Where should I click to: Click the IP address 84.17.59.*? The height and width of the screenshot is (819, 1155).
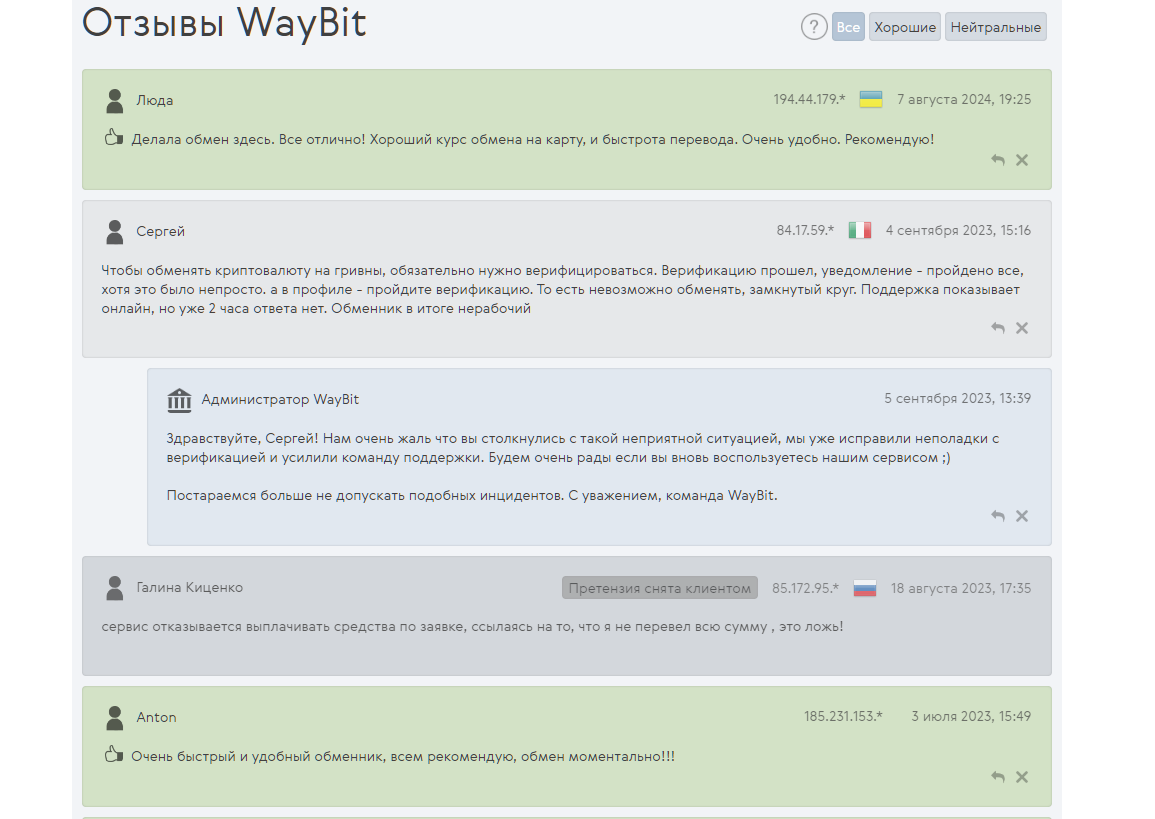coord(805,231)
